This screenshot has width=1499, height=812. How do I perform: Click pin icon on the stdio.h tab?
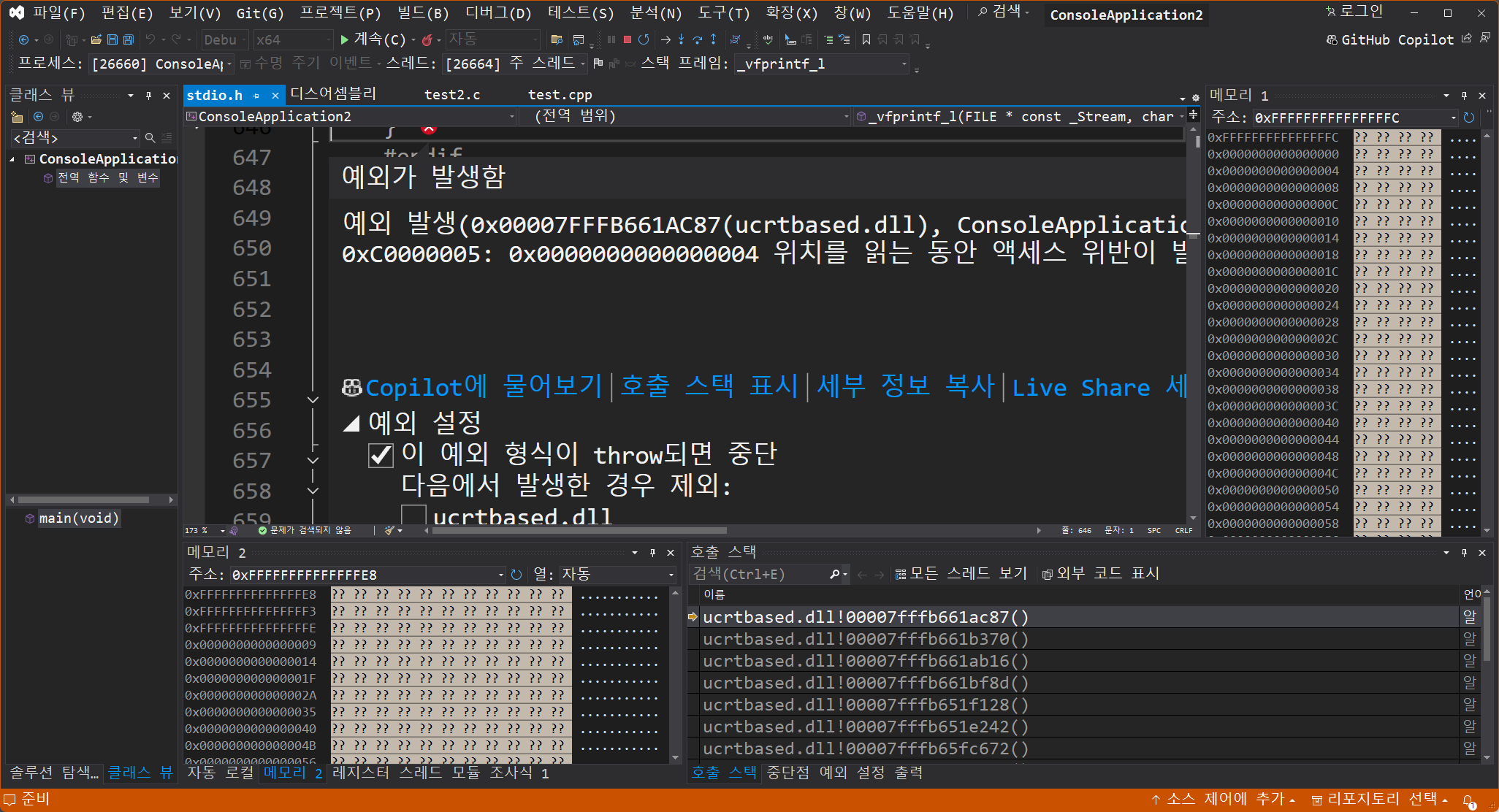(256, 95)
